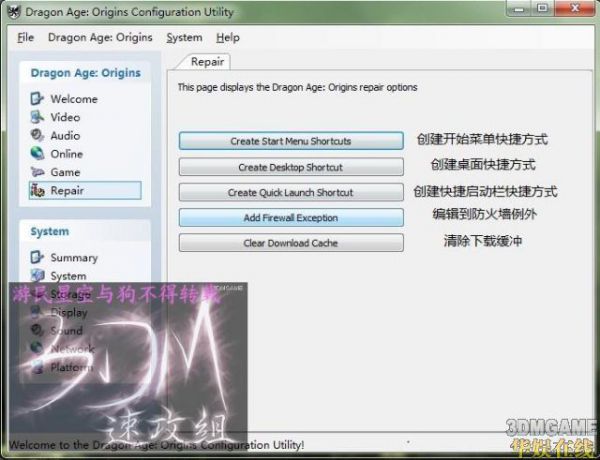Open the File menu
The height and width of the screenshot is (460, 600).
[x=25, y=38]
